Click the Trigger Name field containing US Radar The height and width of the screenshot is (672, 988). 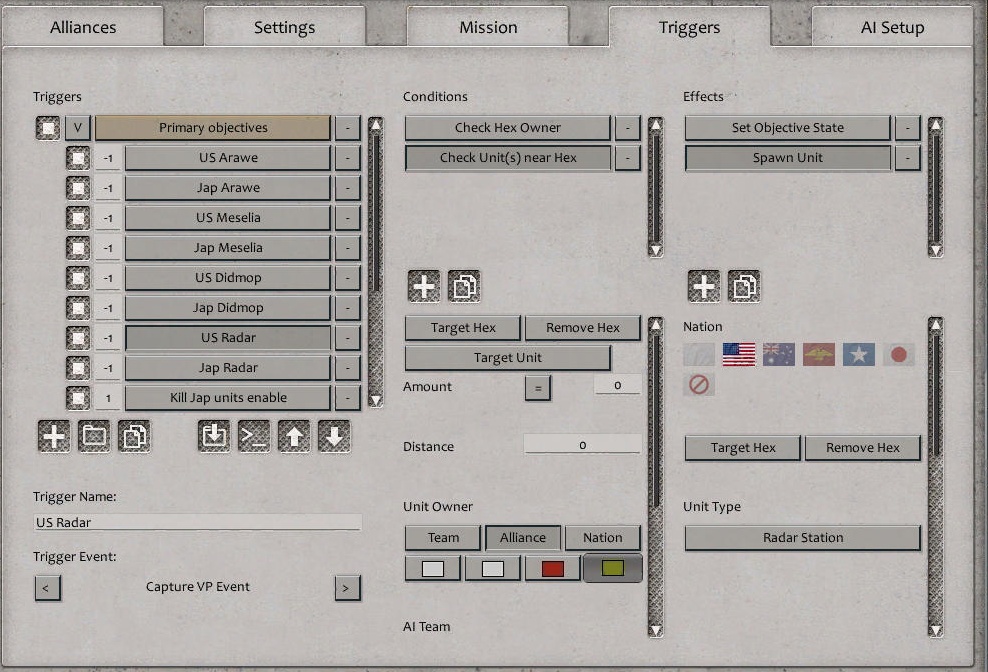(x=197, y=522)
